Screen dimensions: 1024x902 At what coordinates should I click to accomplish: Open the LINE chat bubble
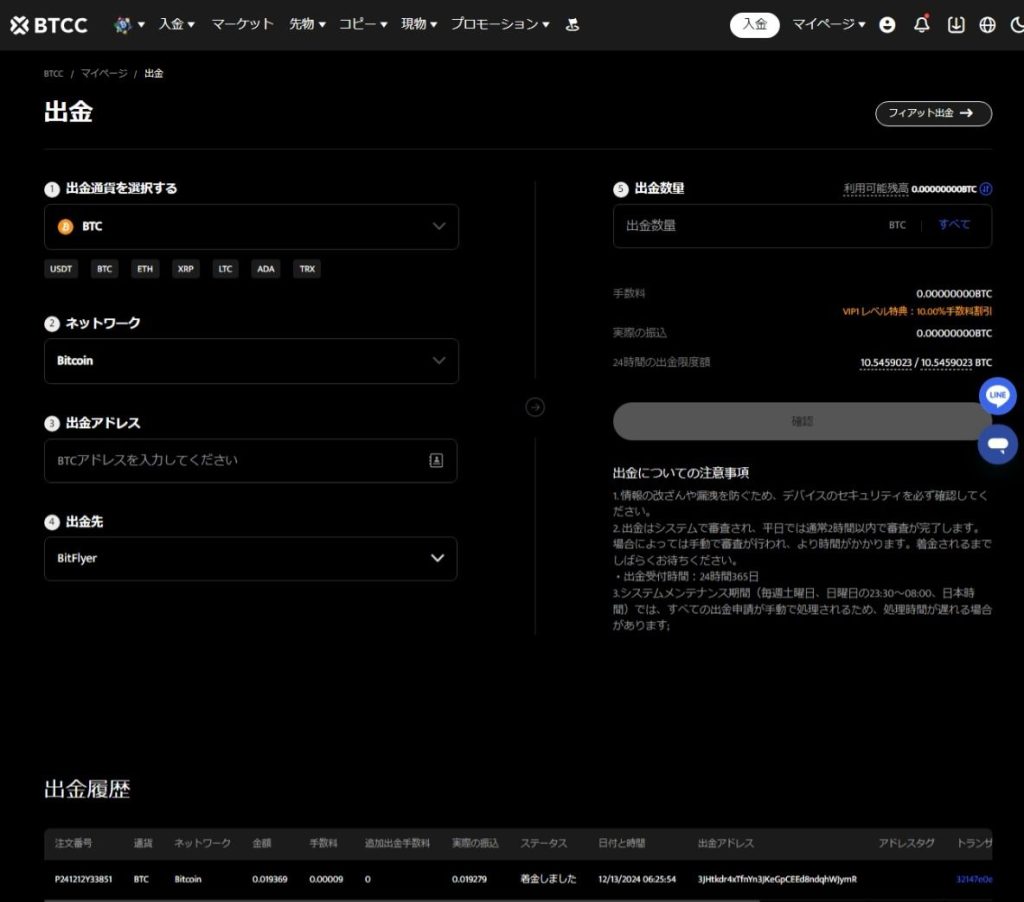pyautogui.click(x=997, y=396)
